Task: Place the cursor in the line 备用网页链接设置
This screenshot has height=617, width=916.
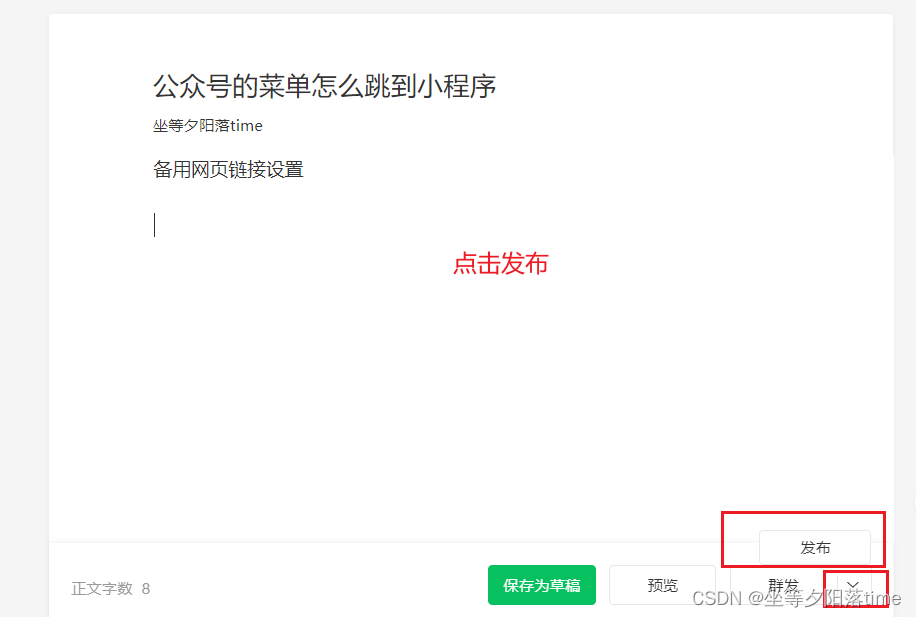Action: point(228,169)
